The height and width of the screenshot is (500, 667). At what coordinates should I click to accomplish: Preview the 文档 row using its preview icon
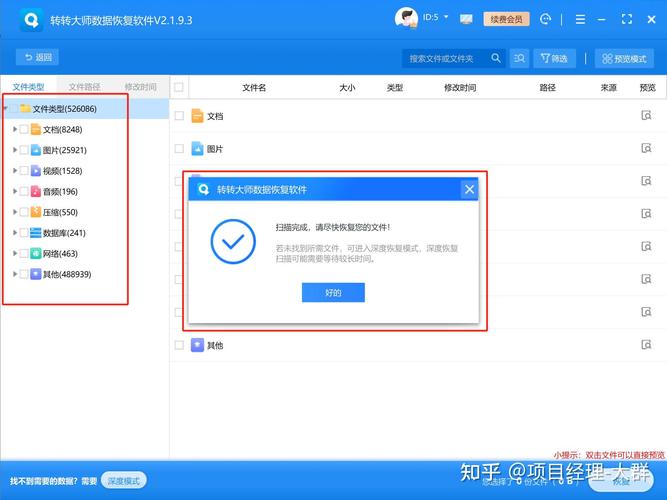tap(646, 115)
